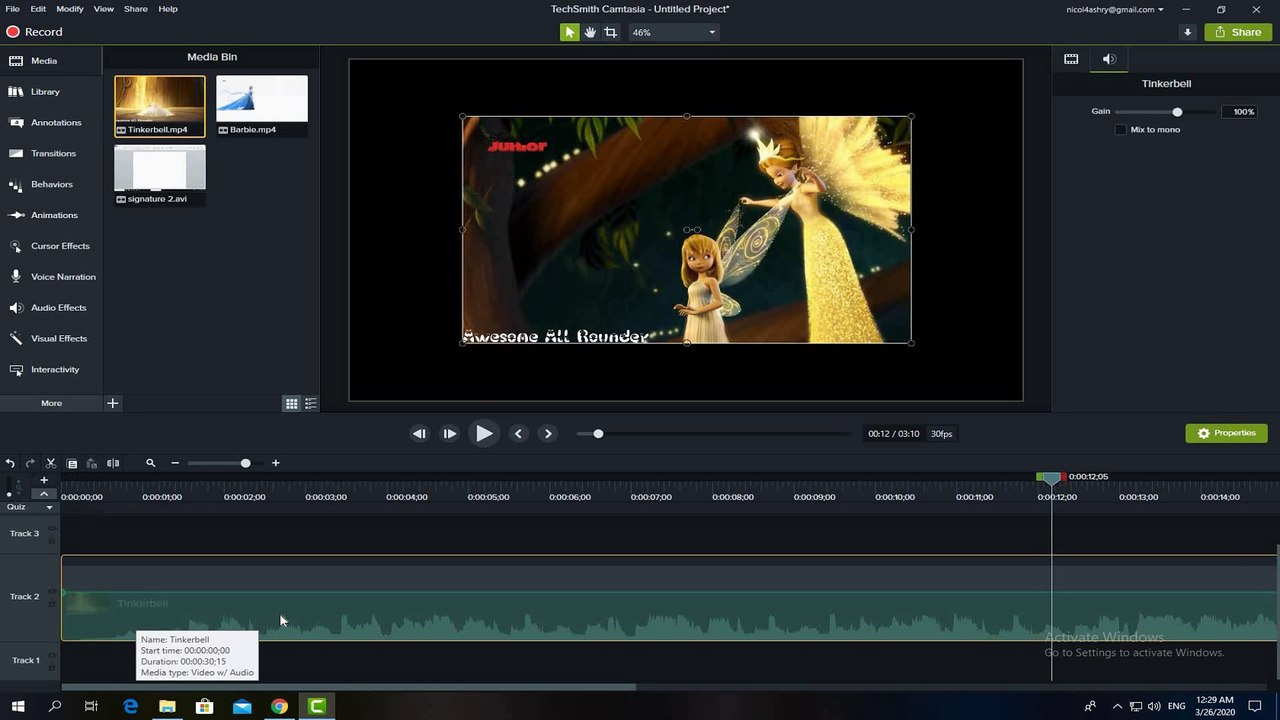Click the playback scrubber handle
This screenshot has width=1280, height=720.
tap(598, 434)
